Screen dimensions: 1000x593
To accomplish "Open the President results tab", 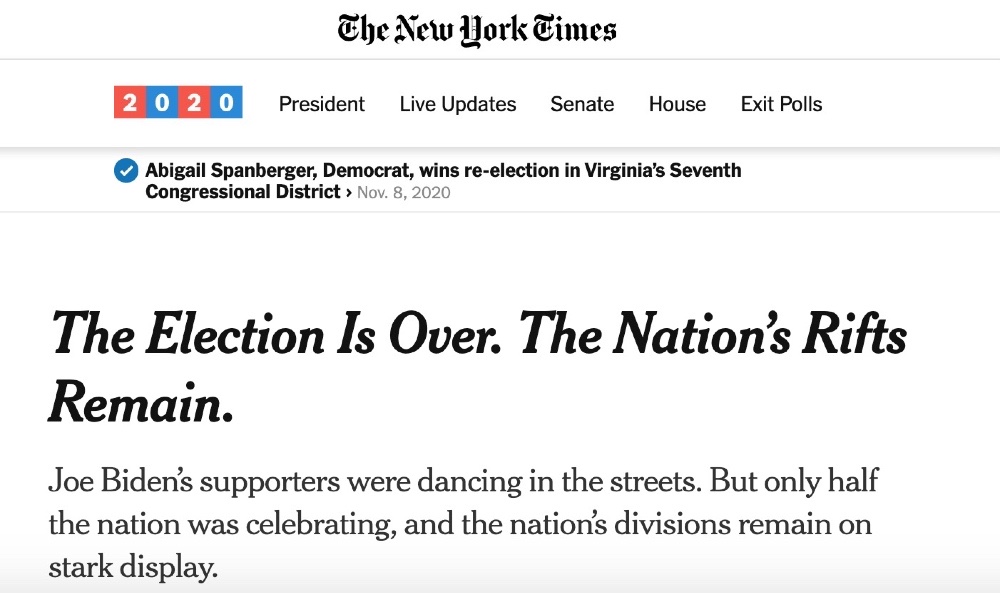I will coord(321,104).
